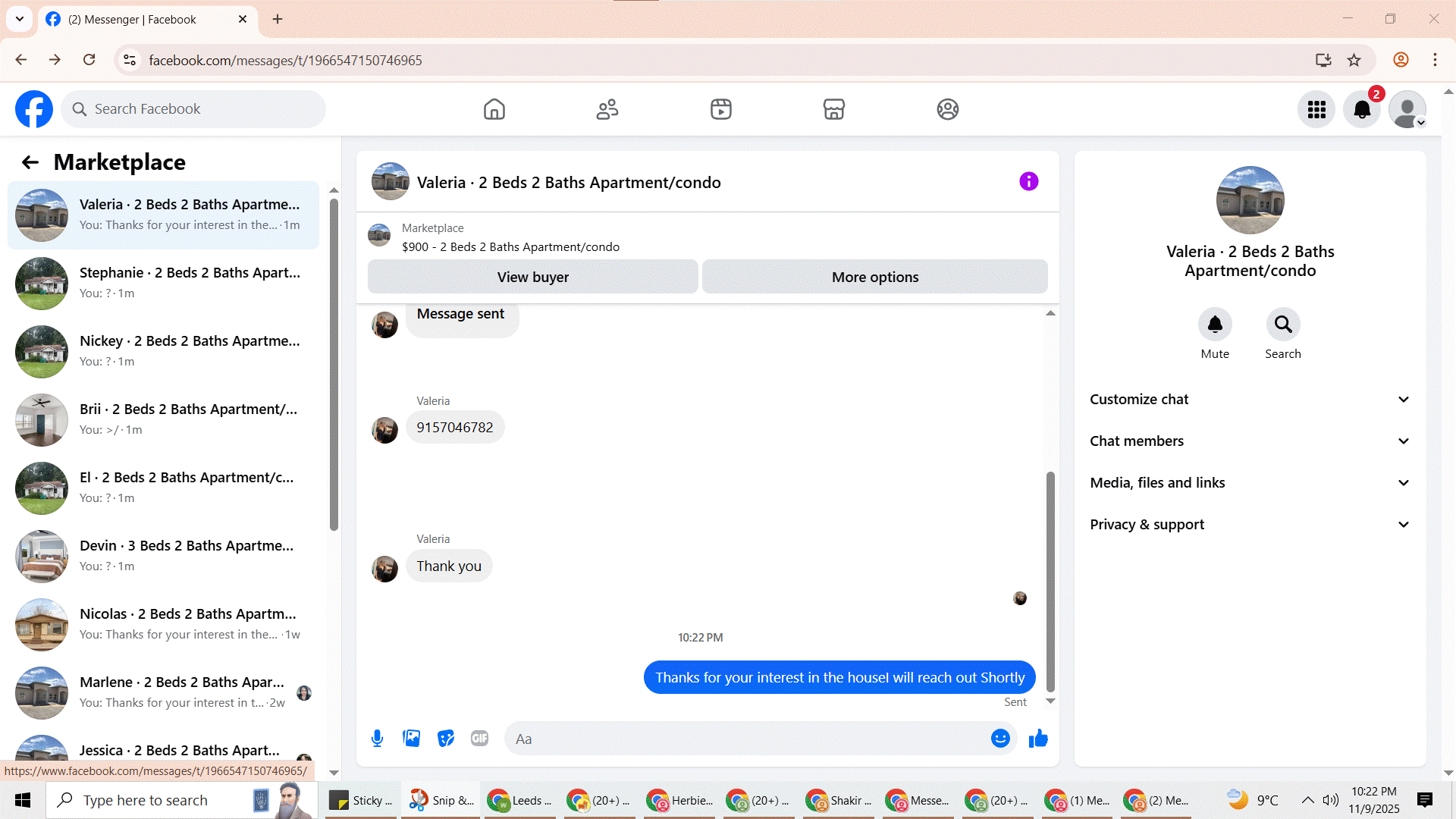Screen dimensions: 1456x819
Task: Open $900 - 2 Beds 2 Baths listing link
Action: (510, 247)
